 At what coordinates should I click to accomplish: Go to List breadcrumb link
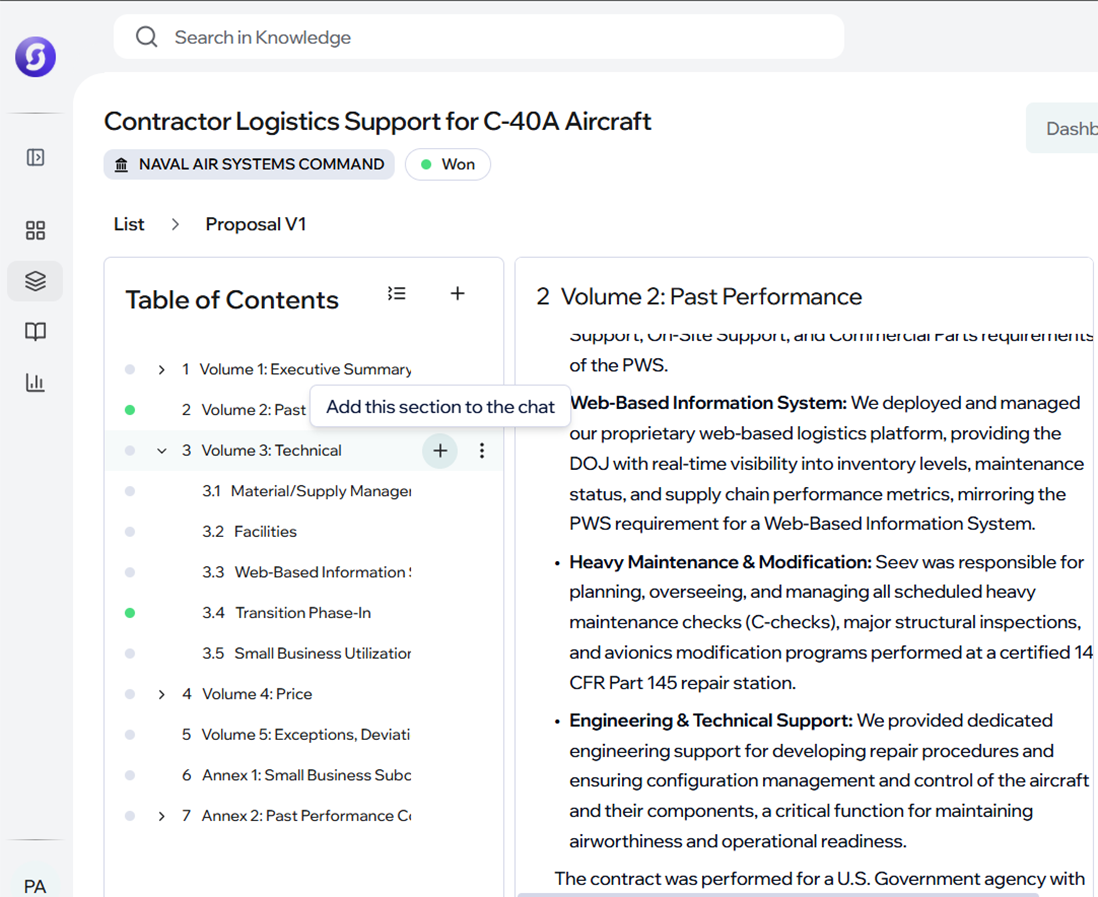(x=129, y=224)
